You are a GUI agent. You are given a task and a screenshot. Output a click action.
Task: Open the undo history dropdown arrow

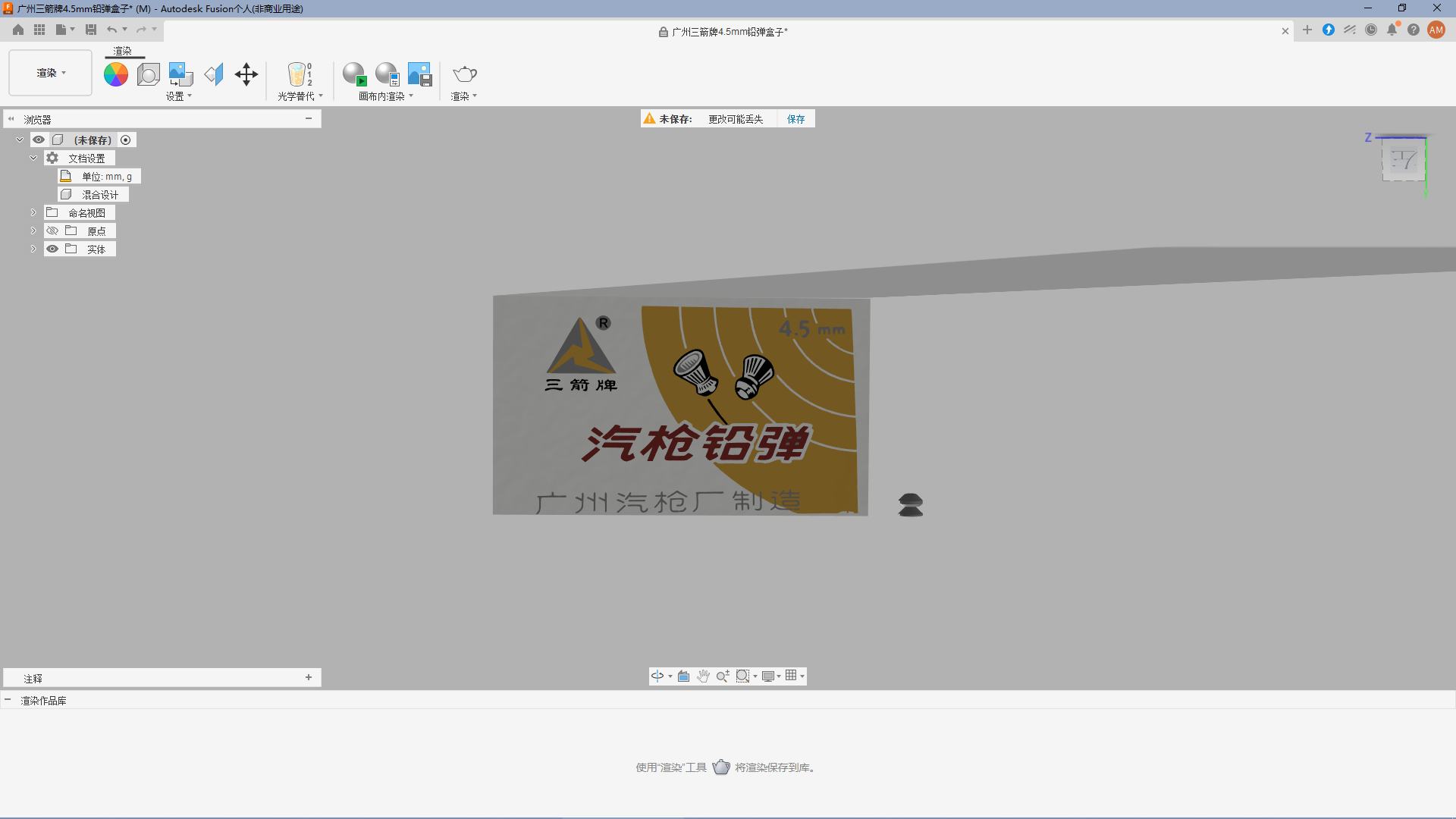[125, 30]
